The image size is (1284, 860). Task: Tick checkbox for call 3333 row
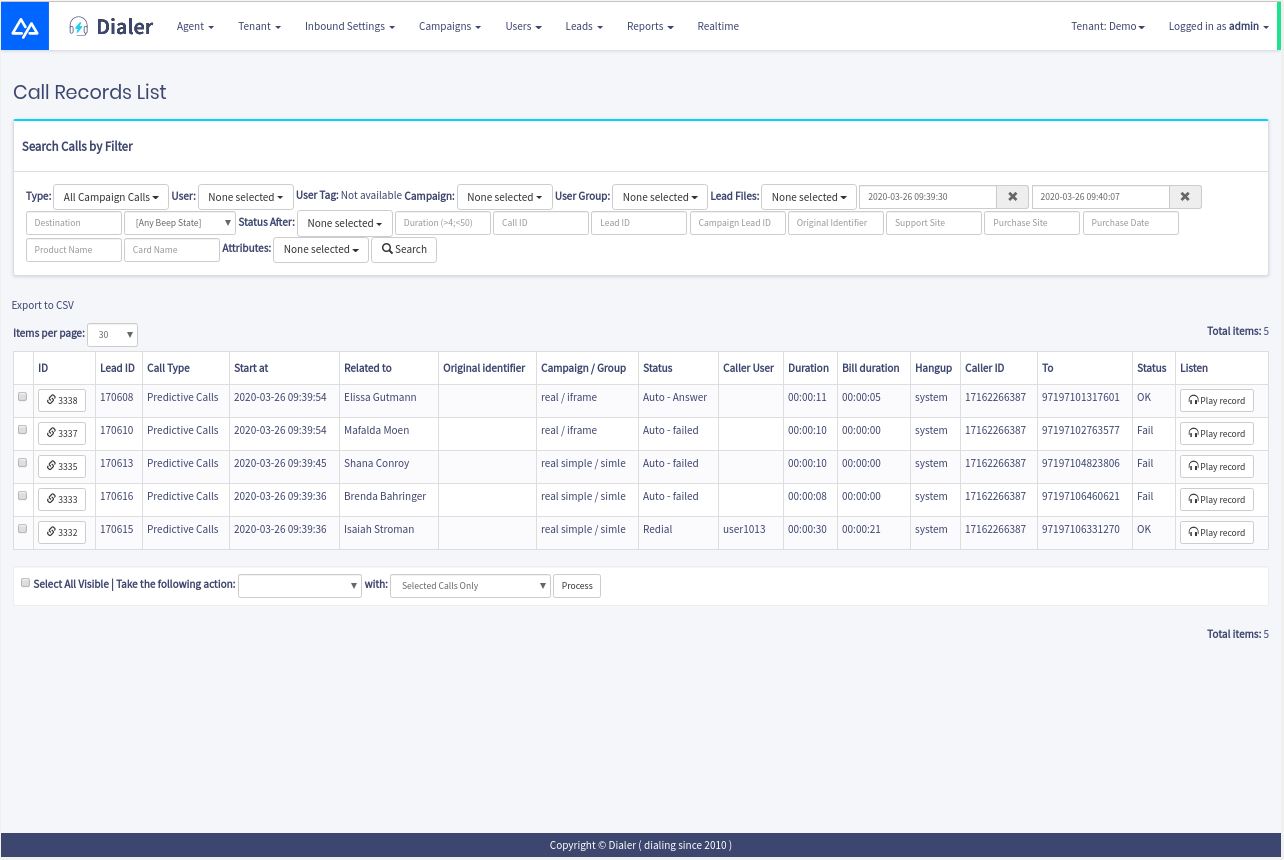23,496
